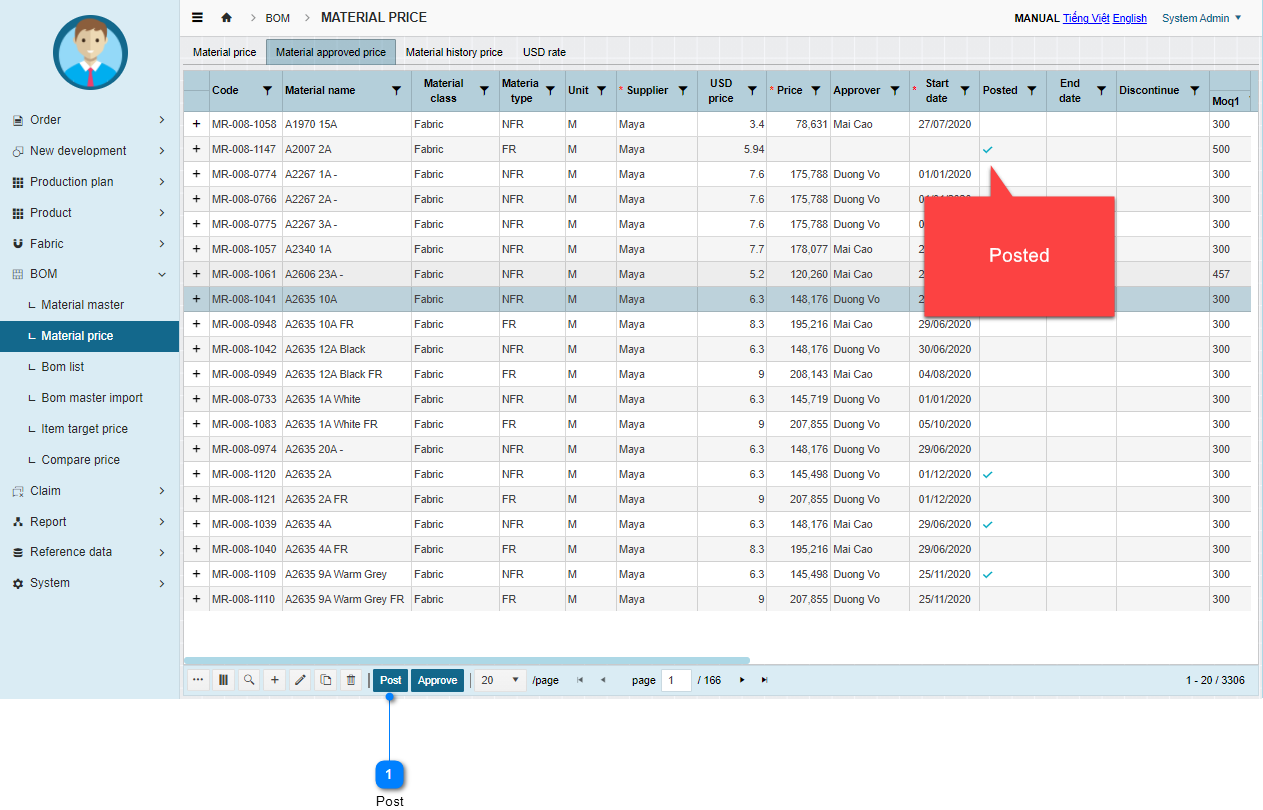Switch language to Tiếng Việt

pyautogui.click(x=1086, y=18)
